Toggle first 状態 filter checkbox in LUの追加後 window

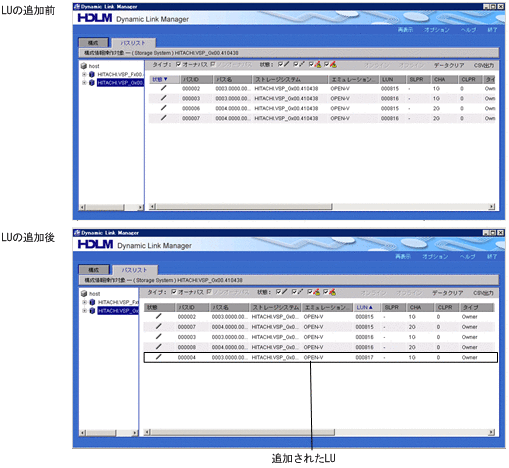[279, 292]
